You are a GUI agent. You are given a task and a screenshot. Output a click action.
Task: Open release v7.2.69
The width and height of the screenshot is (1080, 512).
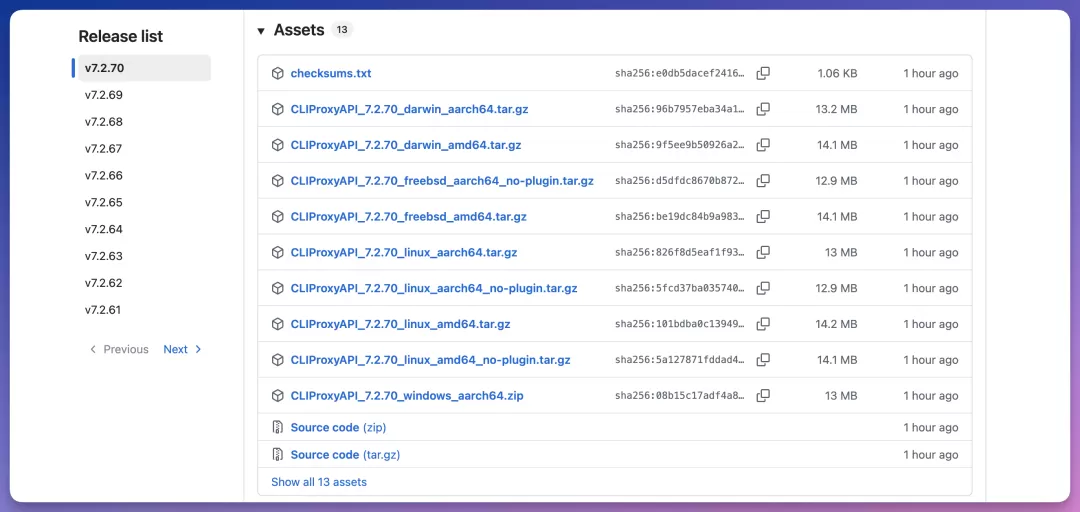[x=104, y=95]
